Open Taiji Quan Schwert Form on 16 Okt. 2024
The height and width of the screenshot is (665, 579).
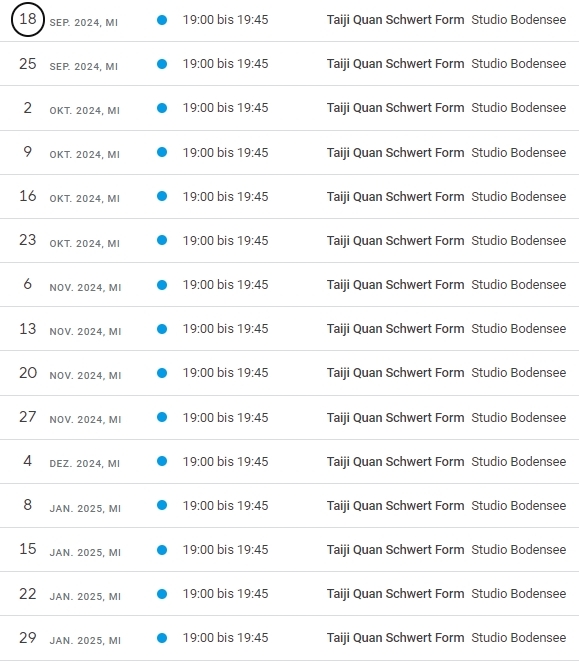395,197
